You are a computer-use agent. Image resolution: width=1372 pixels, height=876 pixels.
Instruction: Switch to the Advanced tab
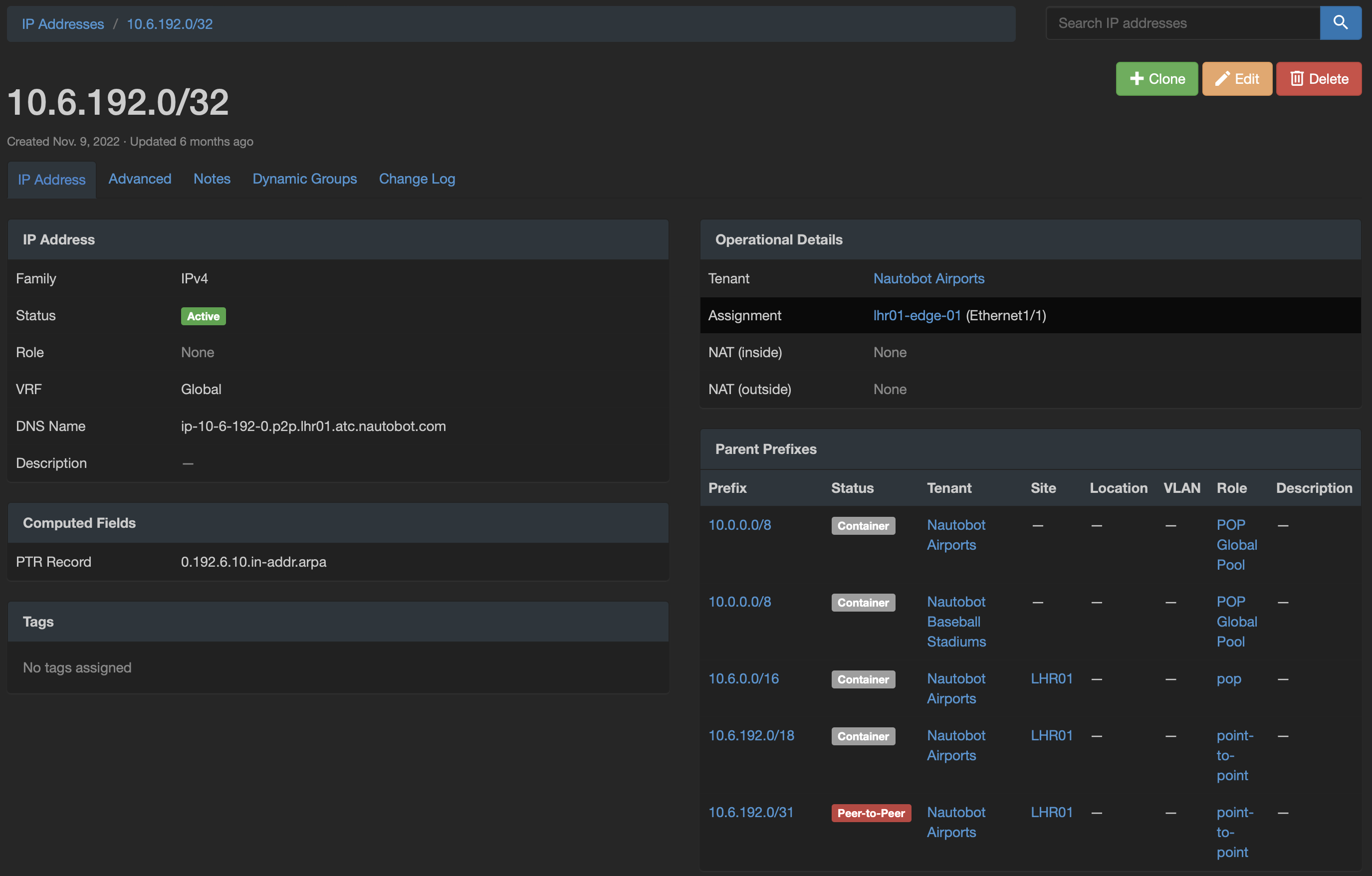pyautogui.click(x=140, y=179)
